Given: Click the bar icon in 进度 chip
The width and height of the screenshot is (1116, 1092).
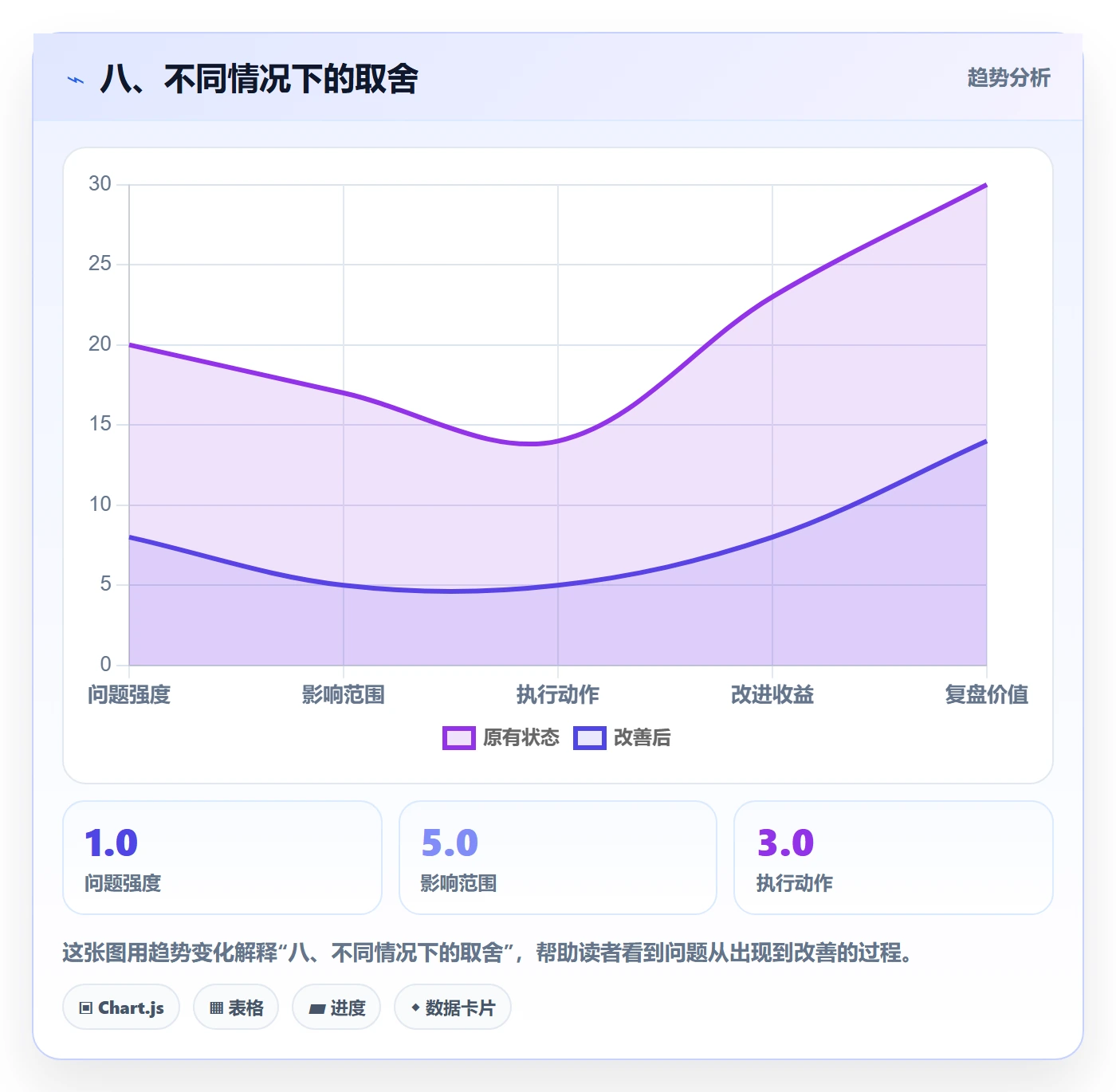Looking at the screenshot, I should [316, 1009].
